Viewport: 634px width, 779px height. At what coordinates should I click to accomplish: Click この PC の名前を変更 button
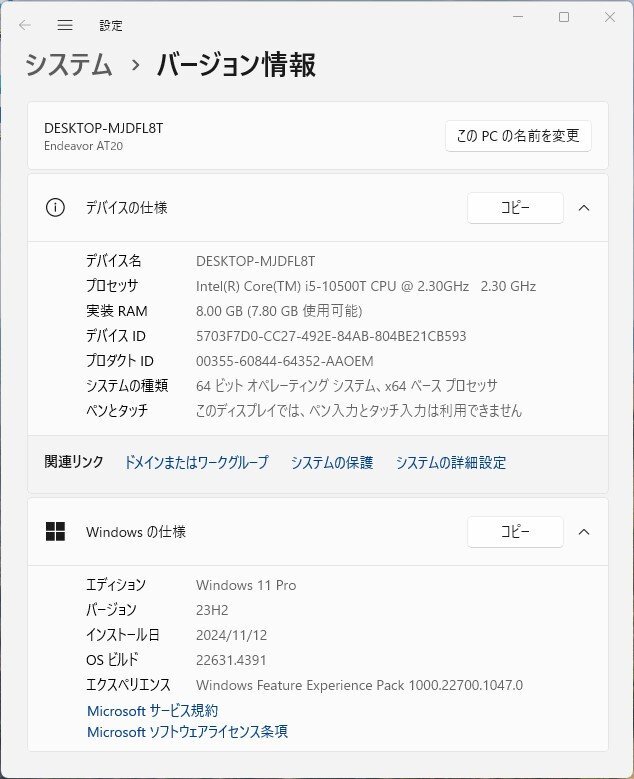[x=518, y=136]
